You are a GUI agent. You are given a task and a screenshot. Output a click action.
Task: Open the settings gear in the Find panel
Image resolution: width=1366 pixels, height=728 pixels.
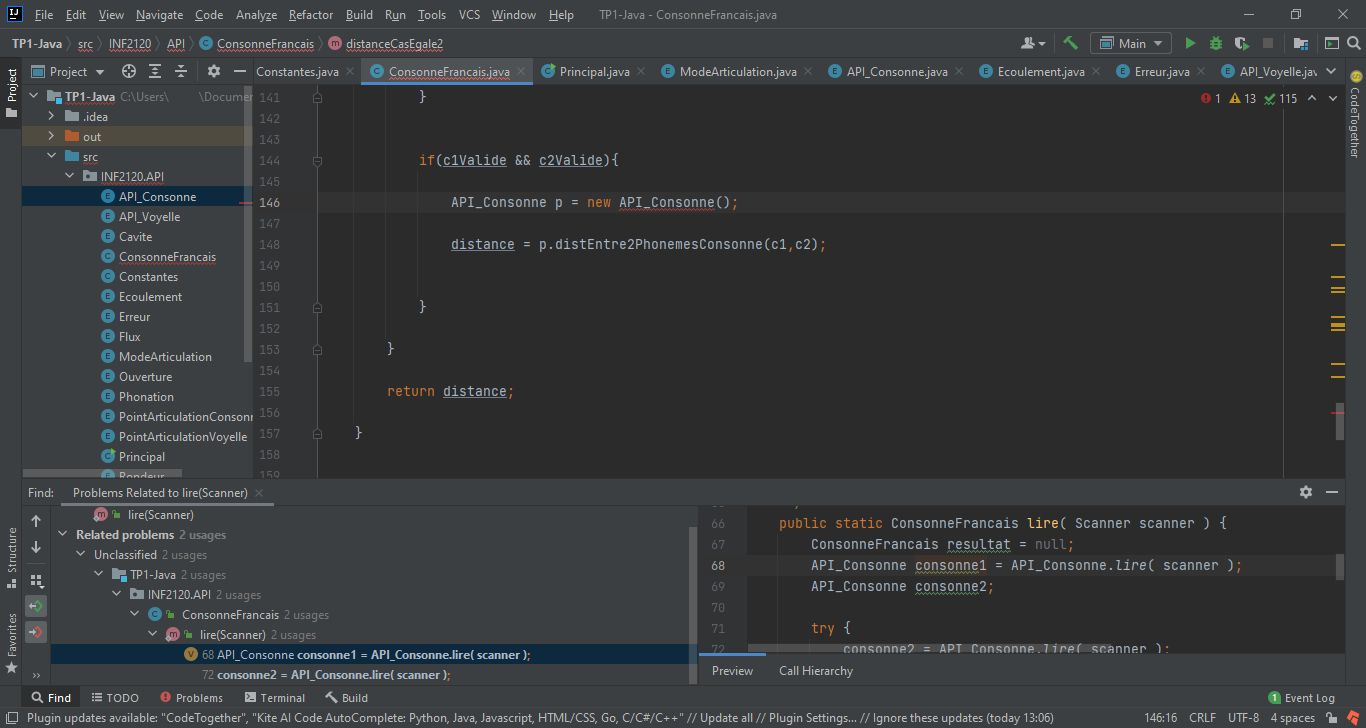pyautogui.click(x=1306, y=492)
